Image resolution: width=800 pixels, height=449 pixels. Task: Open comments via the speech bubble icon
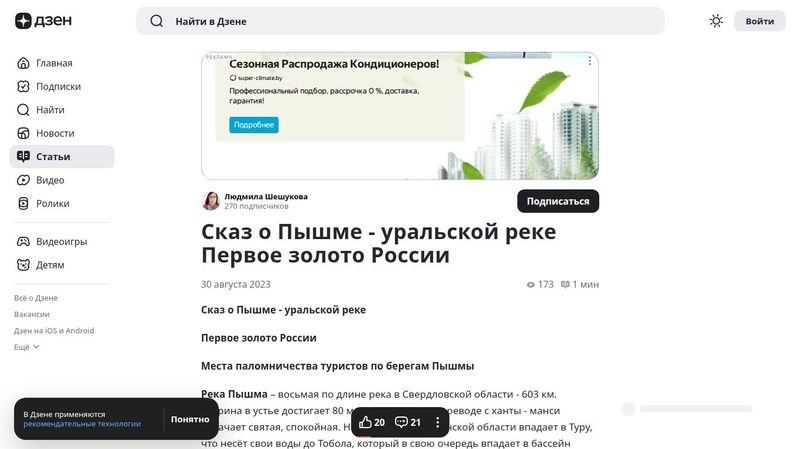coord(408,422)
